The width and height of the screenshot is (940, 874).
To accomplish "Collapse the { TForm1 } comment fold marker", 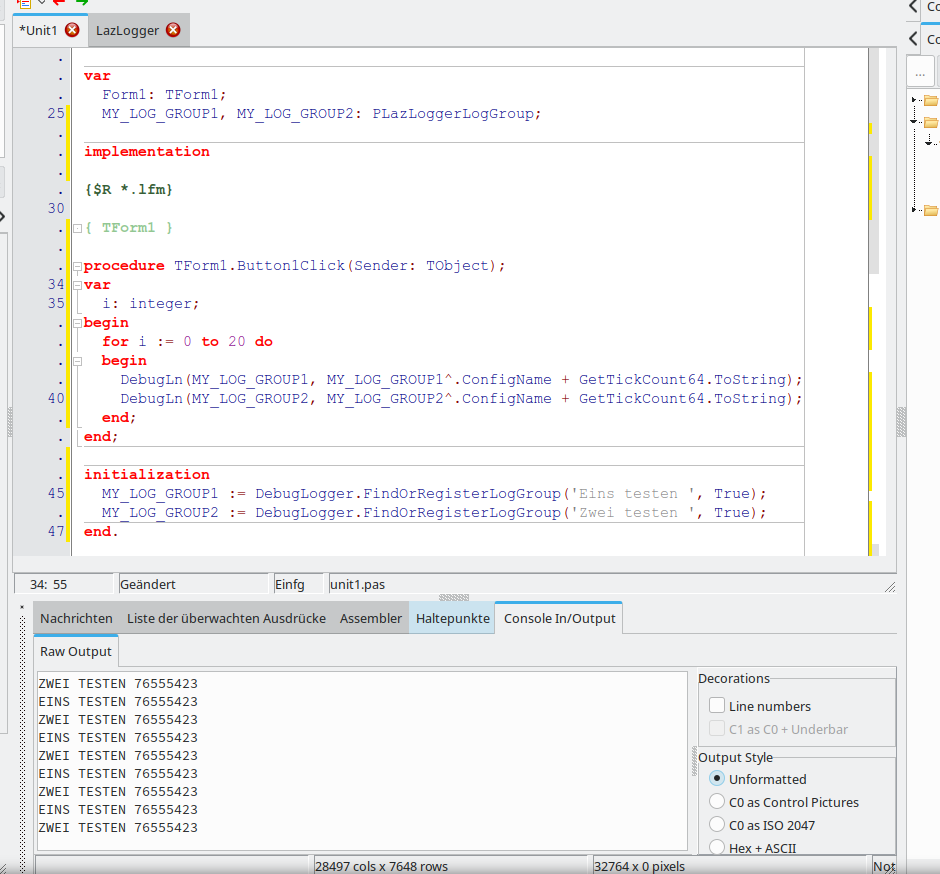I will pos(77,228).
